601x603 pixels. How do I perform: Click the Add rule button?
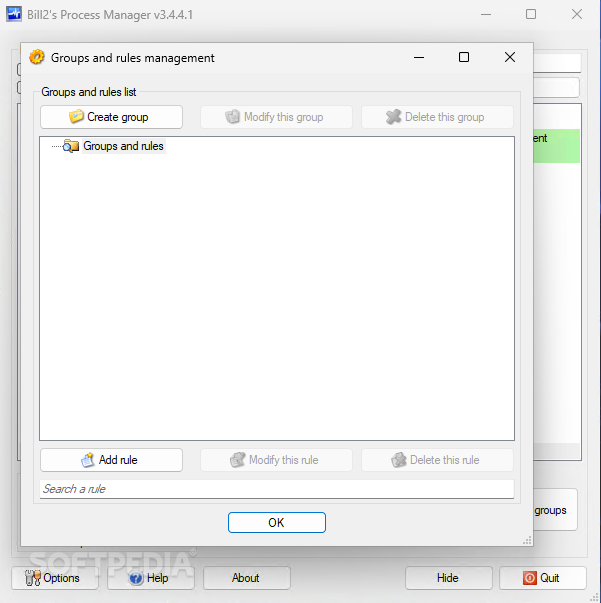tap(112, 460)
